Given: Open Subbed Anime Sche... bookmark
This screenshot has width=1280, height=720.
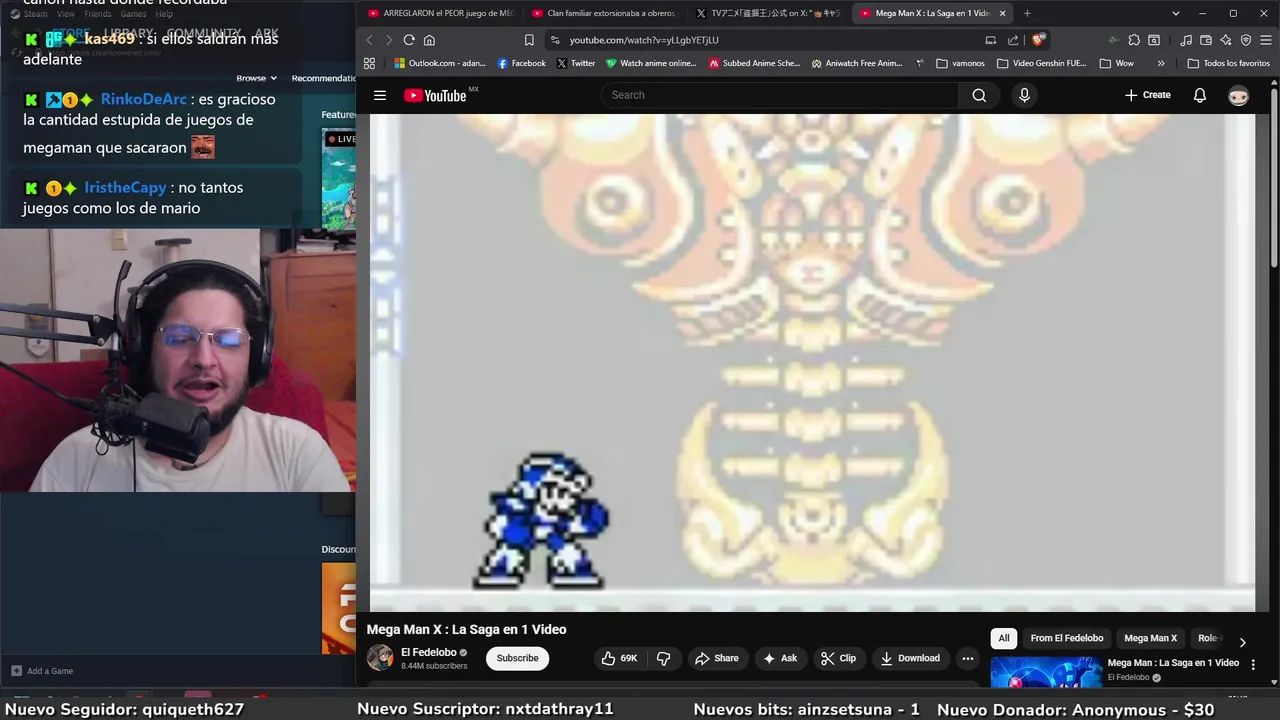Looking at the screenshot, I should click(755, 63).
